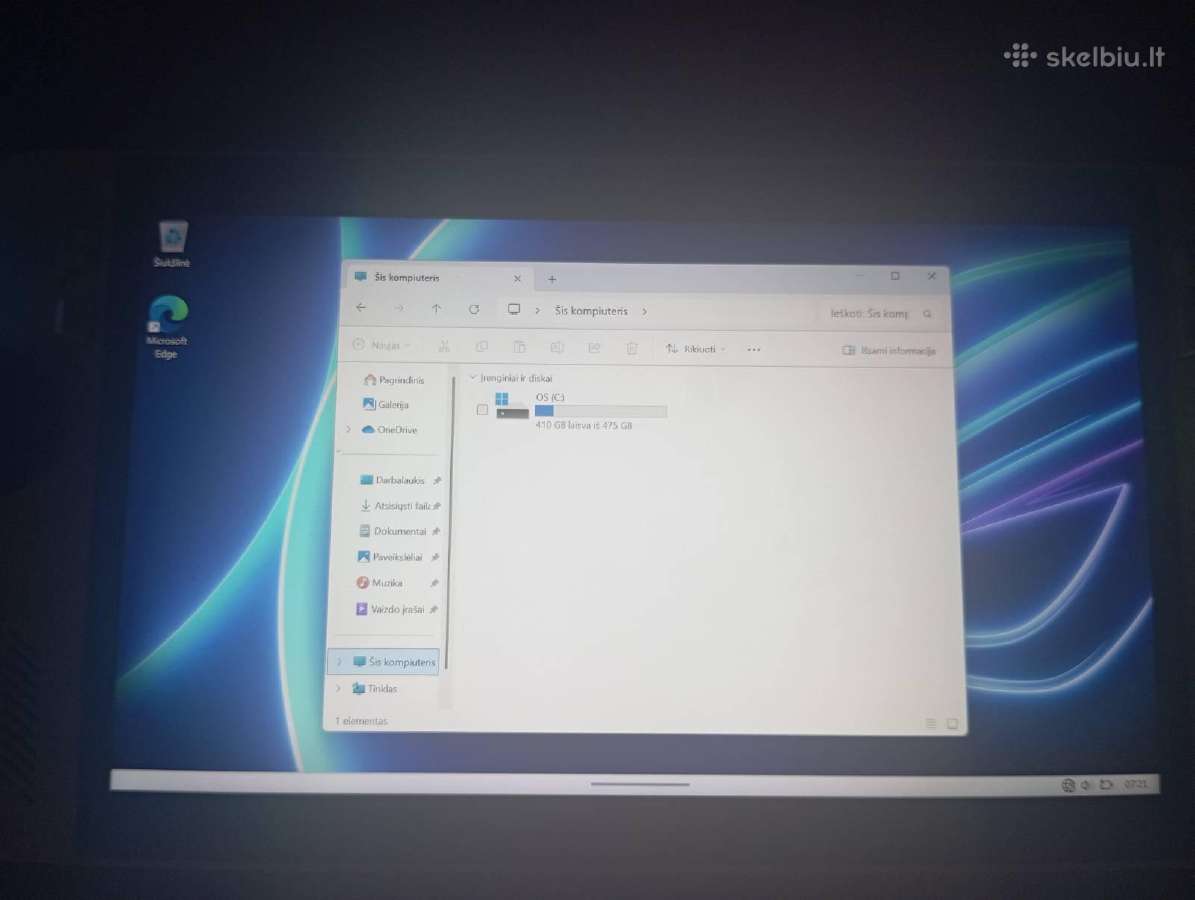Click the "1 elementas" status text
The width and height of the screenshot is (1195, 900).
tap(361, 721)
